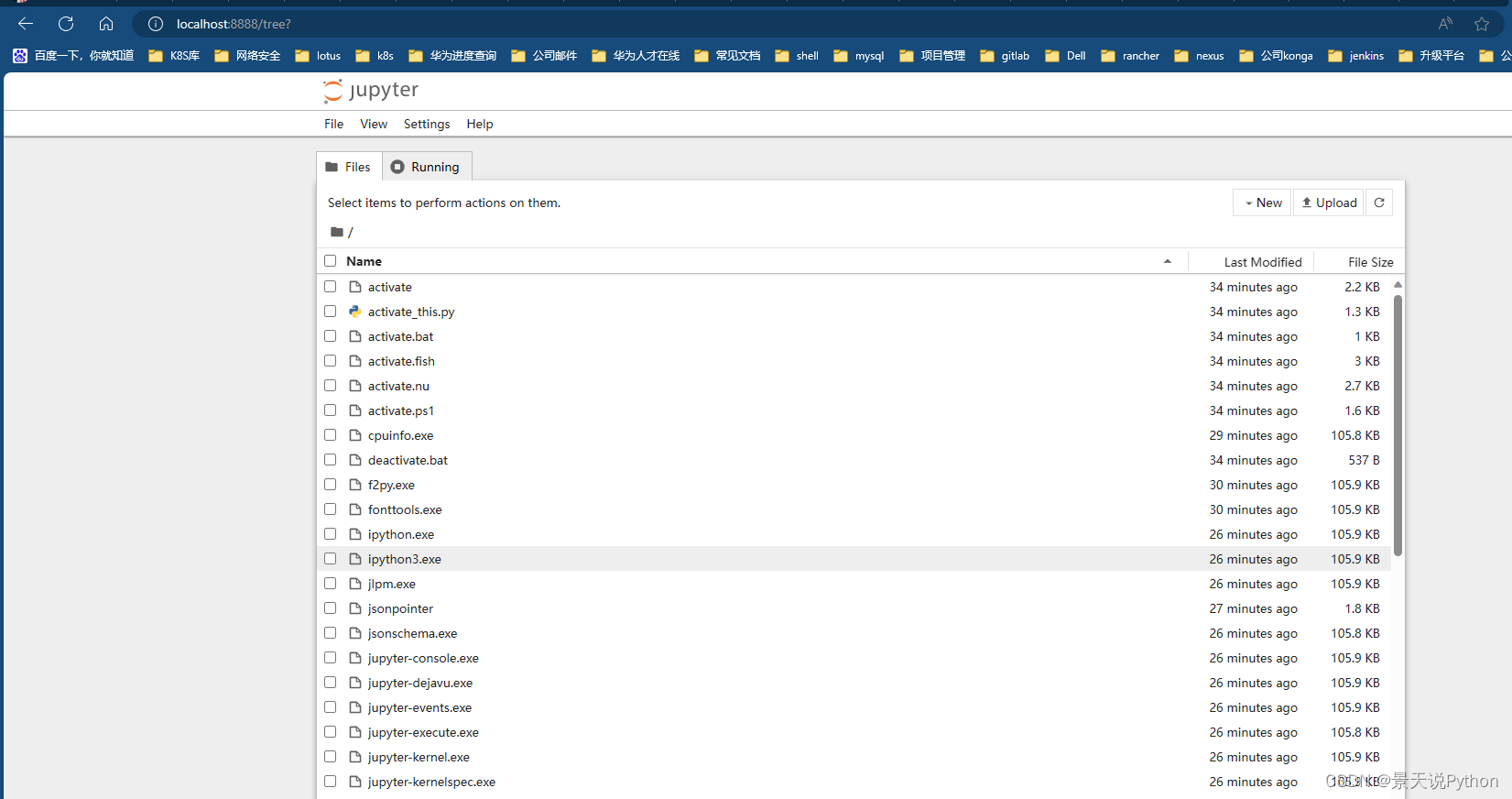View site information icon in address bar

click(156, 24)
